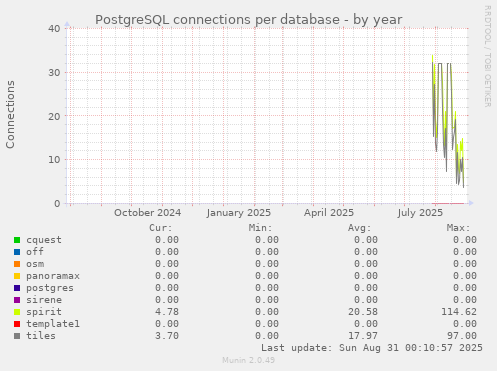This screenshot has width=497, height=371.
Task: Click the Last update timestamp text
Action: tap(372, 348)
